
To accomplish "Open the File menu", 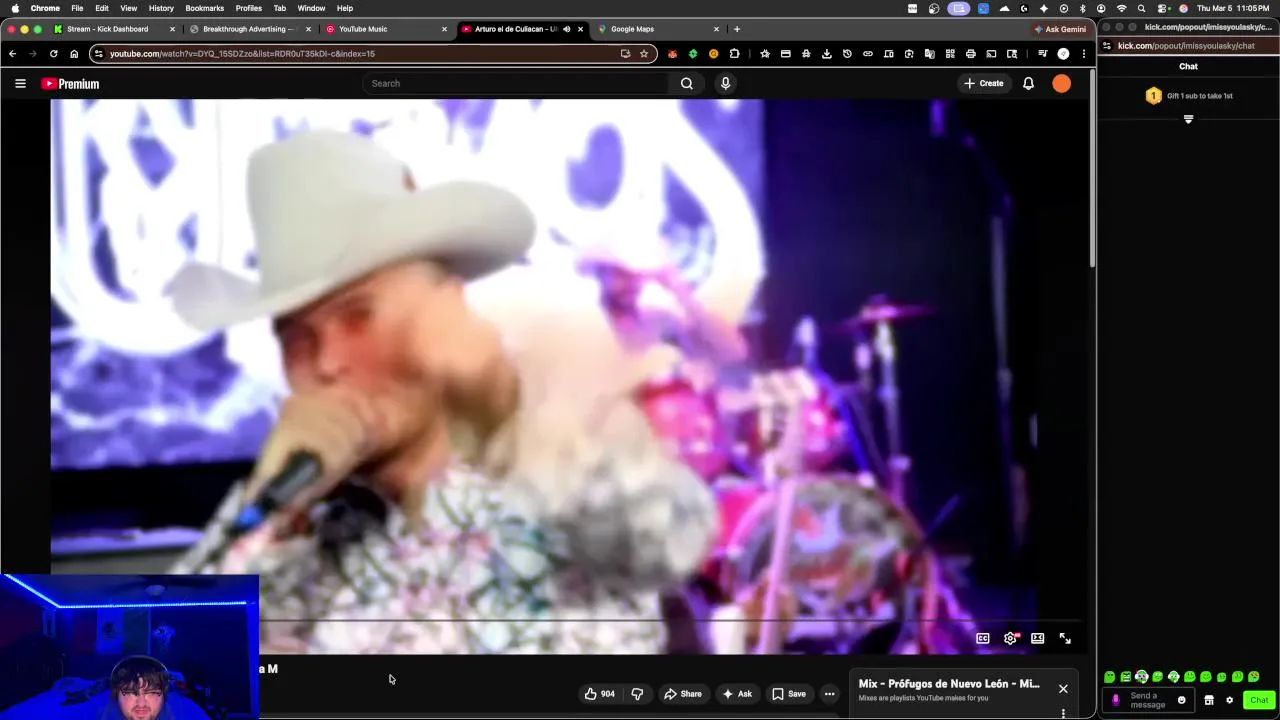I will [x=77, y=8].
